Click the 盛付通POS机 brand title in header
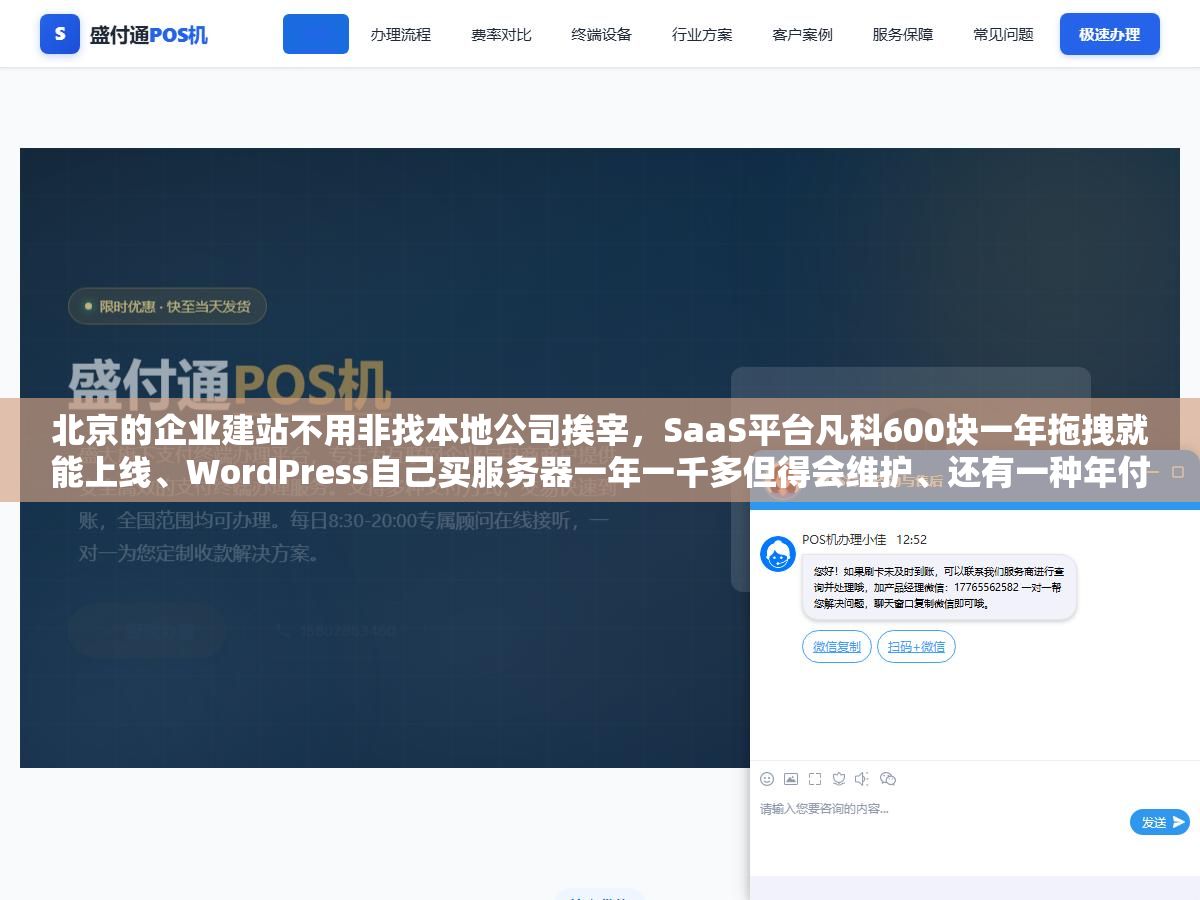 coord(149,35)
